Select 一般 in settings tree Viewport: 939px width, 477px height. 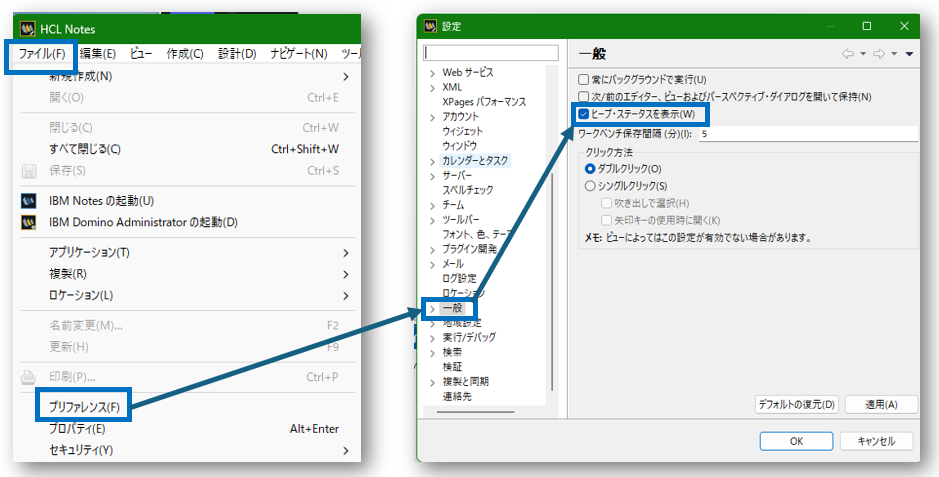[x=453, y=309]
